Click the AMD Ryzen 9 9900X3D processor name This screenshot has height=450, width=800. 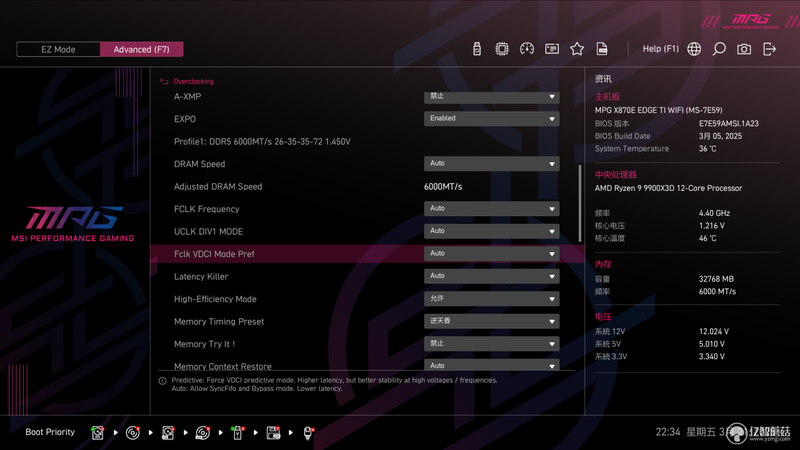668,188
